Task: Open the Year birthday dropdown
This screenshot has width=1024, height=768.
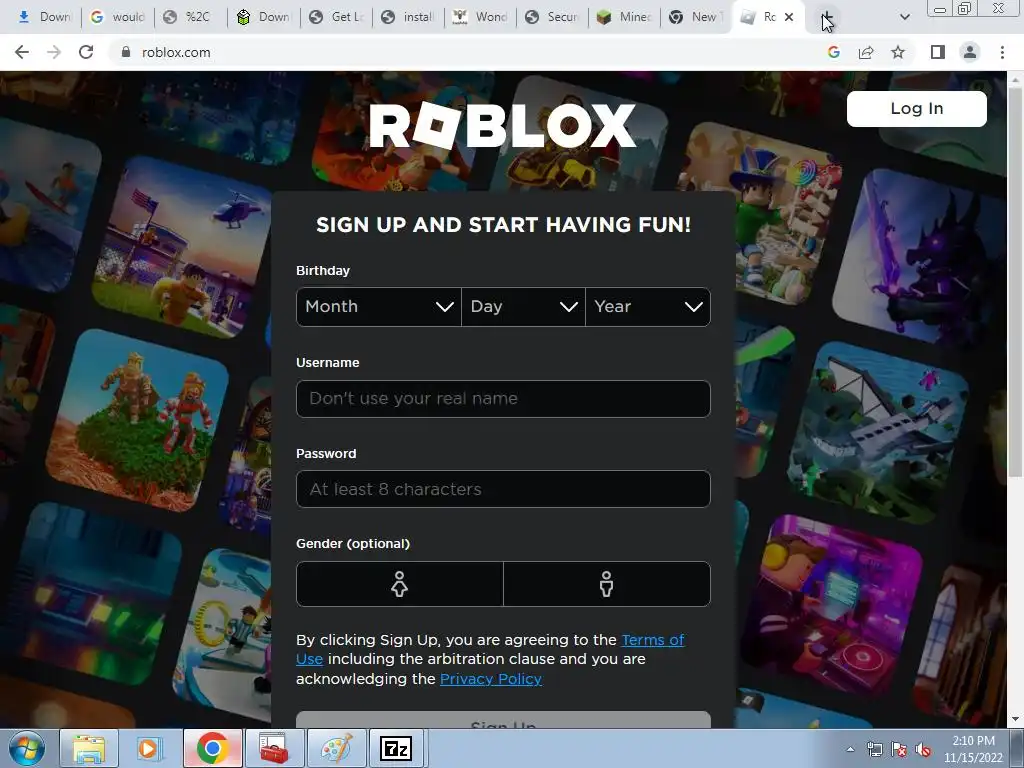Action: pos(648,307)
